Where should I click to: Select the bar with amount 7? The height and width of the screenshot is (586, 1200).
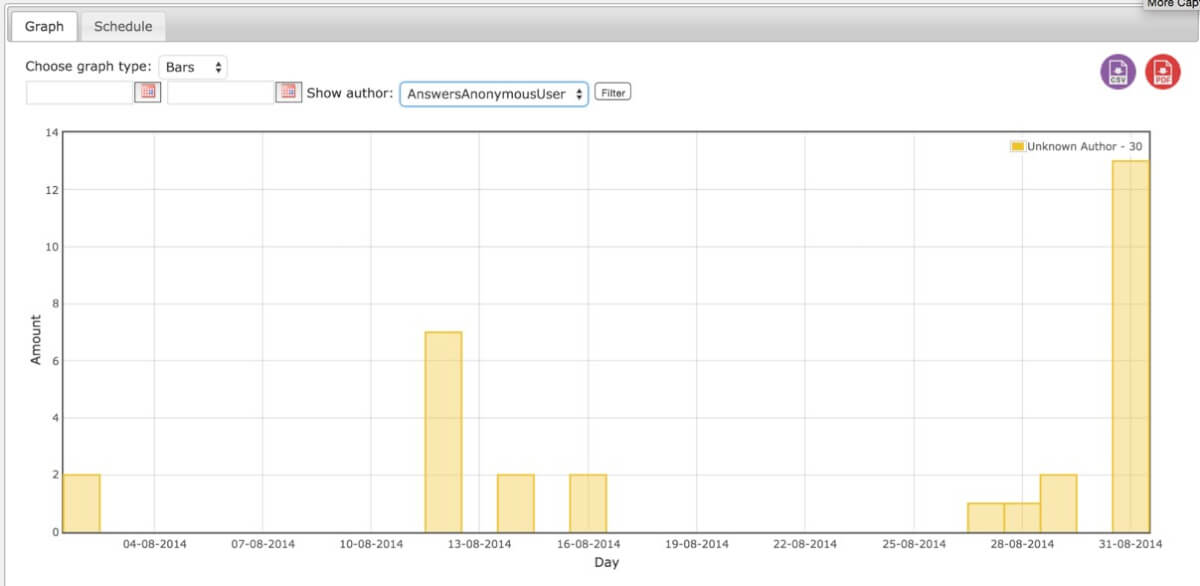click(443, 432)
